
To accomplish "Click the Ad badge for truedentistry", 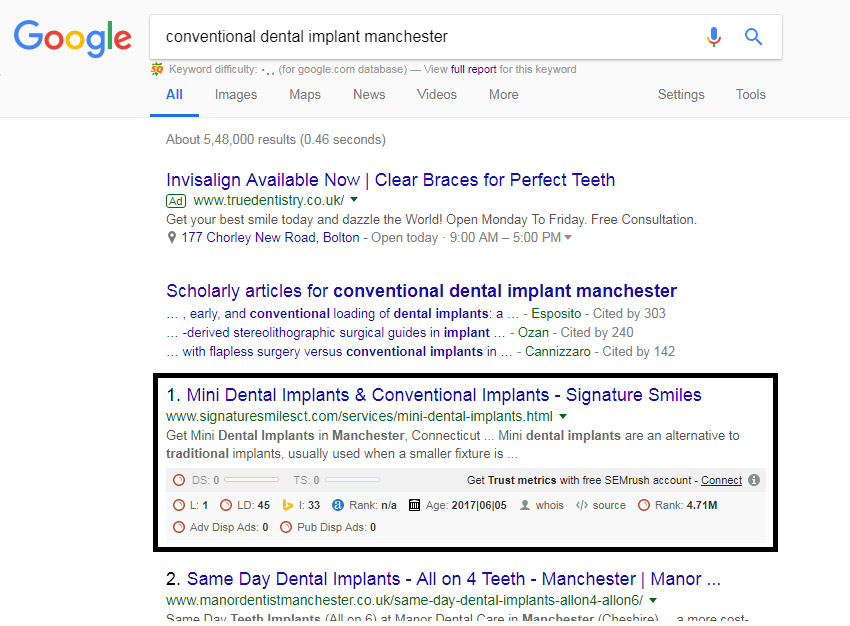I will pos(176,201).
